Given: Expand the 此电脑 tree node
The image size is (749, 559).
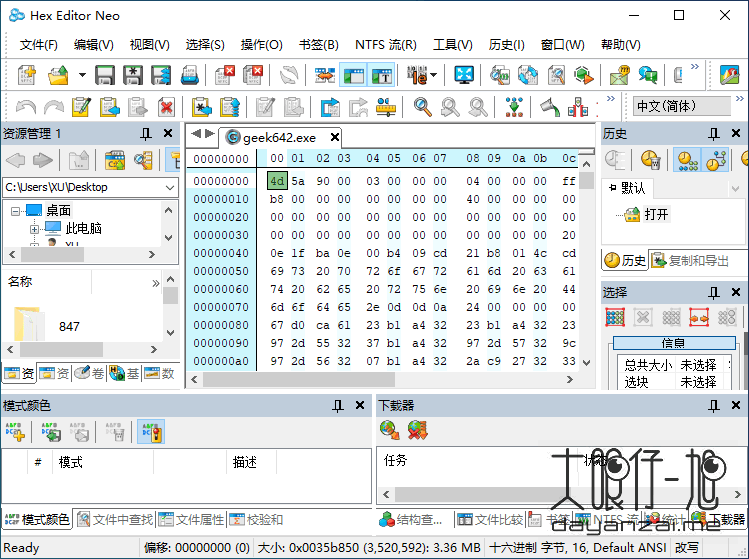Looking at the screenshot, I should coord(34,229).
